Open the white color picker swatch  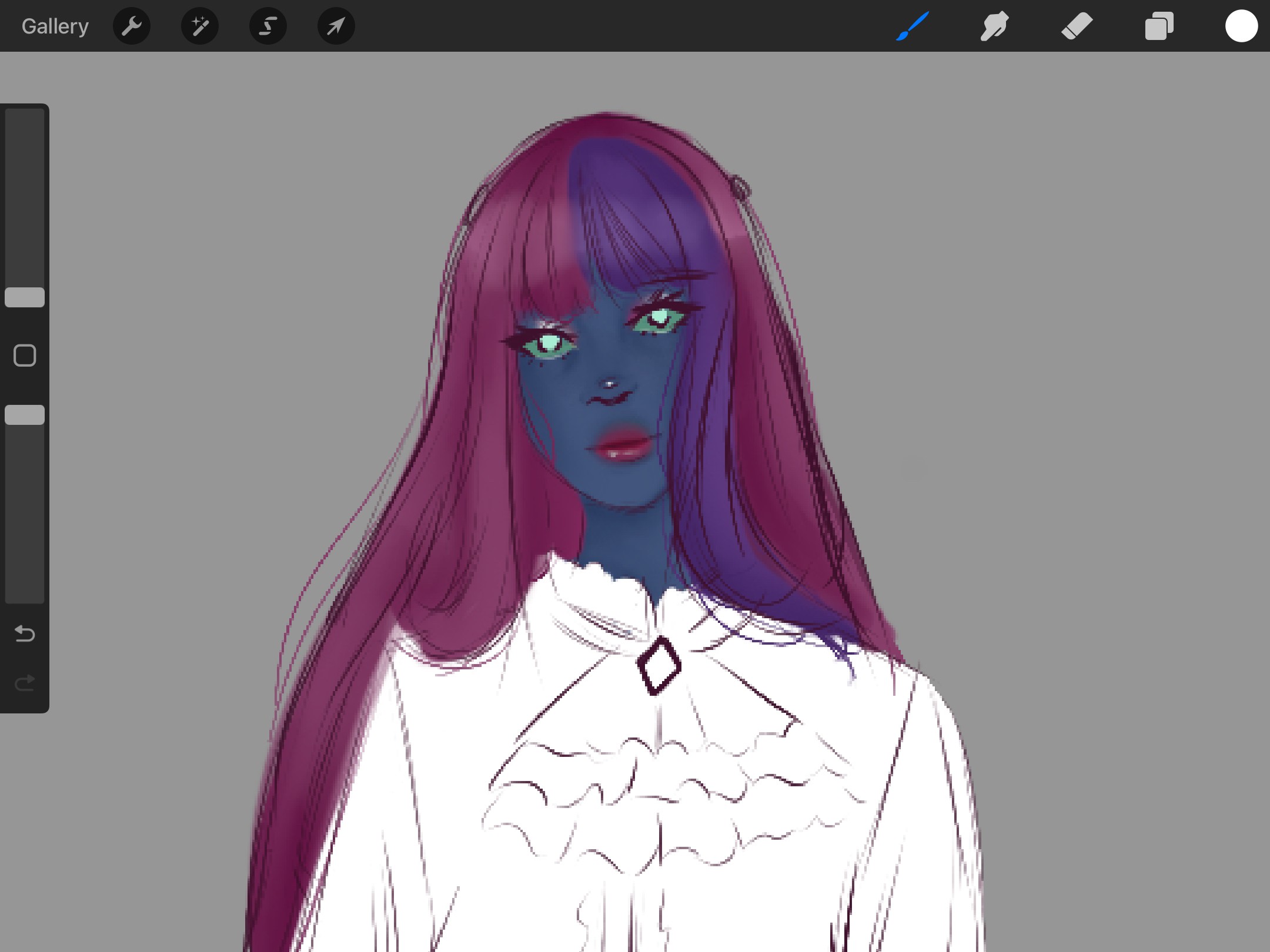[x=1241, y=26]
